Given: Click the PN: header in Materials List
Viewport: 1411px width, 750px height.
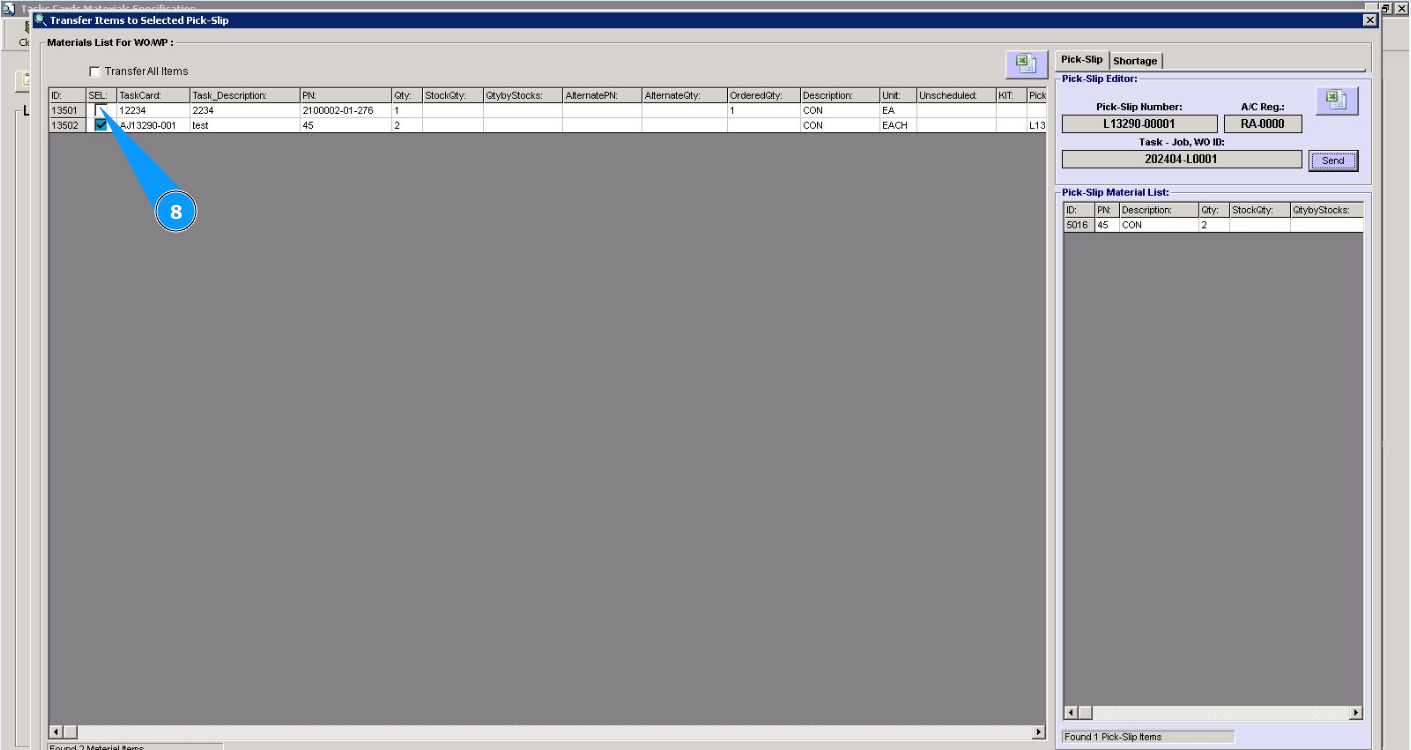Looking at the screenshot, I should 345,96.
